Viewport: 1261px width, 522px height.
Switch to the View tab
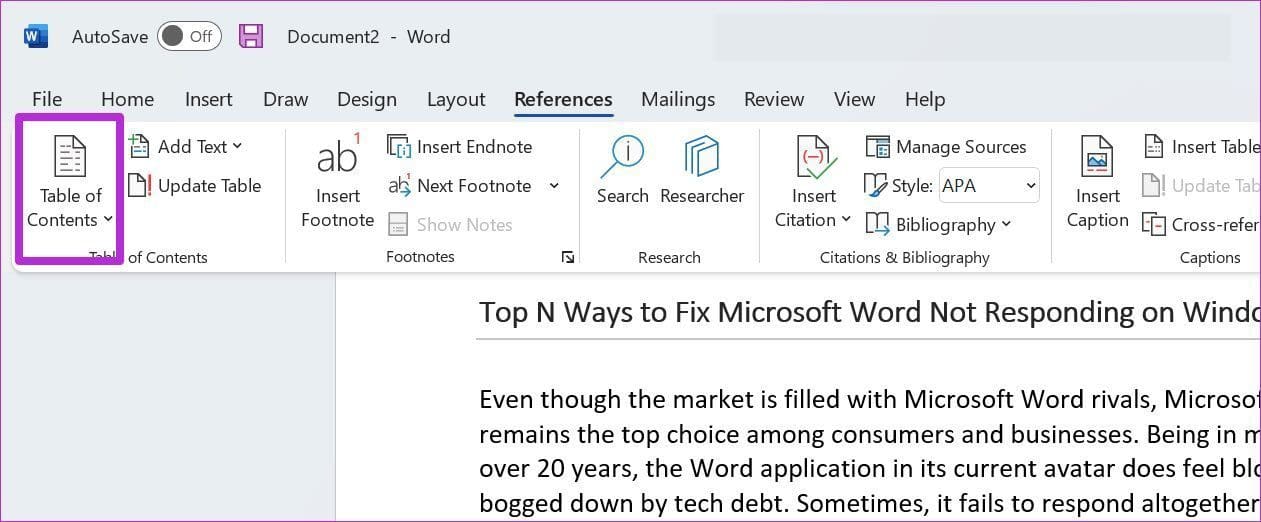854,99
